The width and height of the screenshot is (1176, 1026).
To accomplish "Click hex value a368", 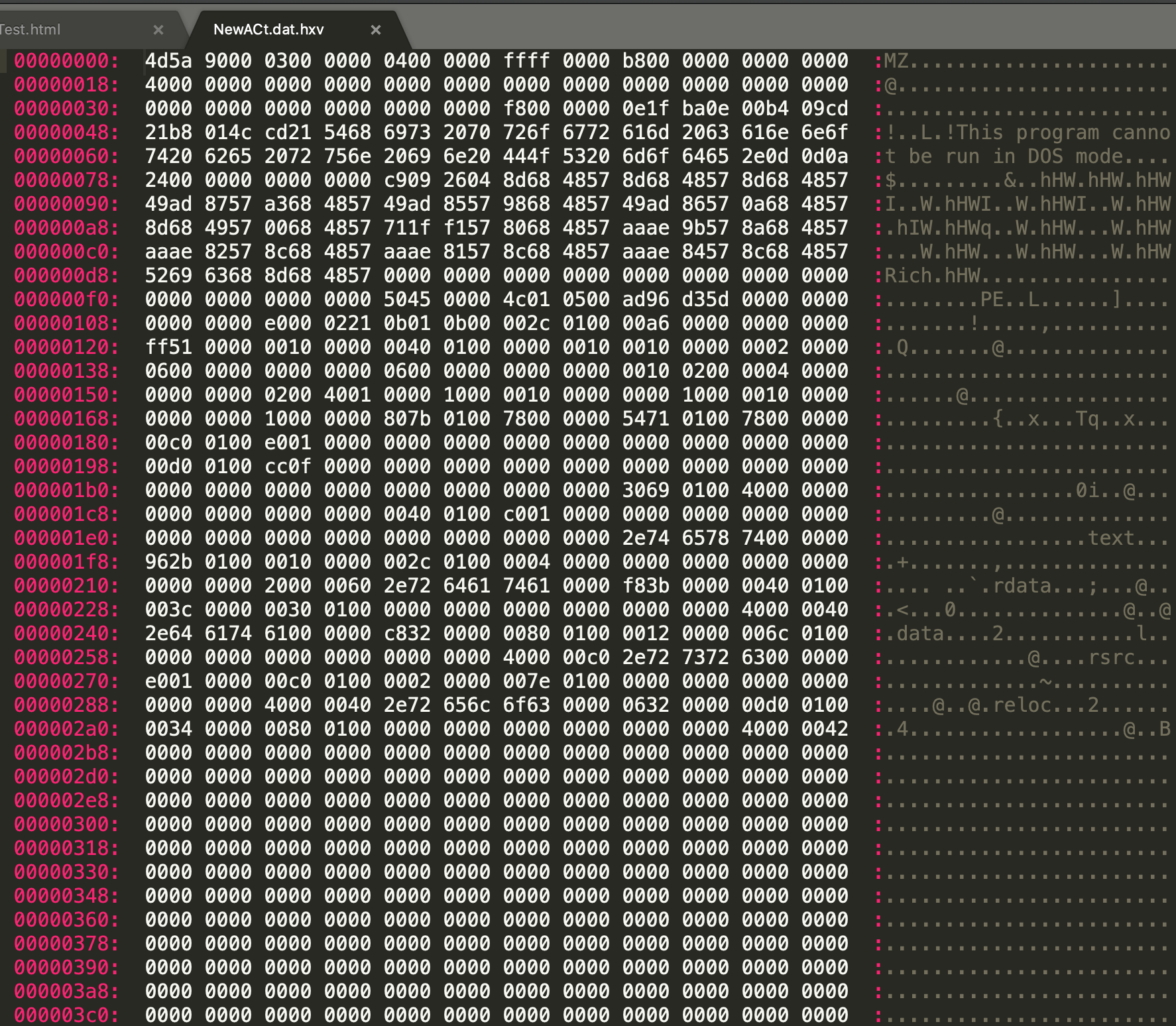I will (288, 204).
